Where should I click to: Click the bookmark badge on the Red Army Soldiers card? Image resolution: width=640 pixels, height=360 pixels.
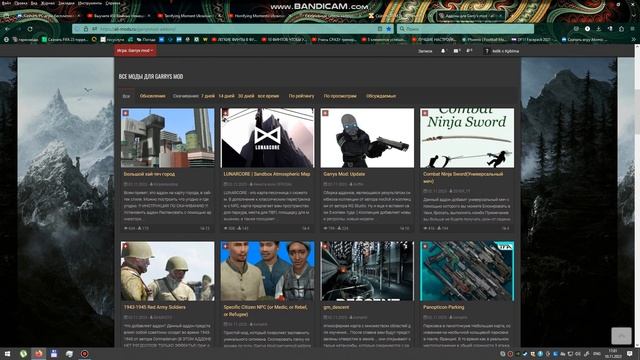point(126,246)
